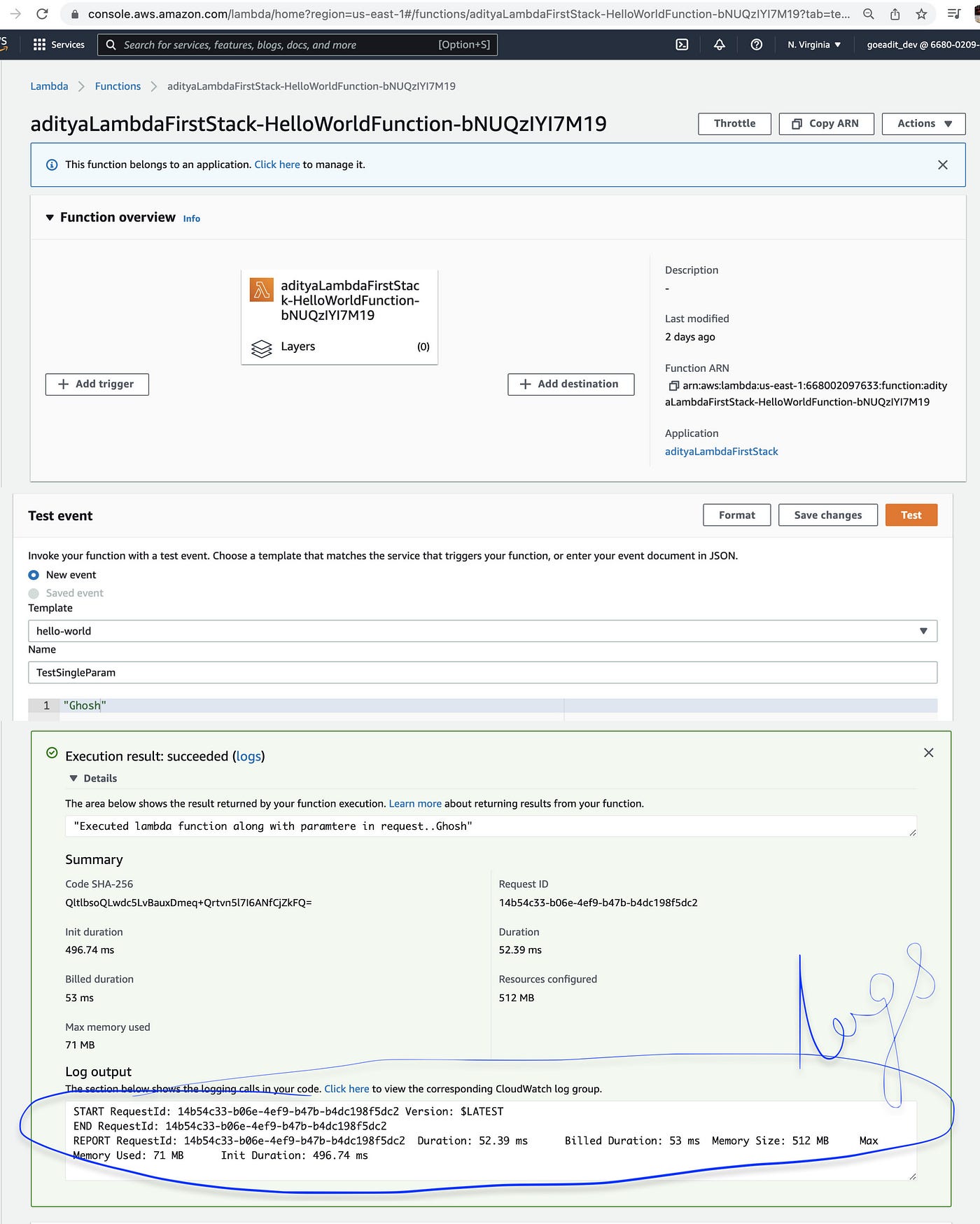Select the Saved event radio button
The image size is (980, 1224).
[34, 593]
